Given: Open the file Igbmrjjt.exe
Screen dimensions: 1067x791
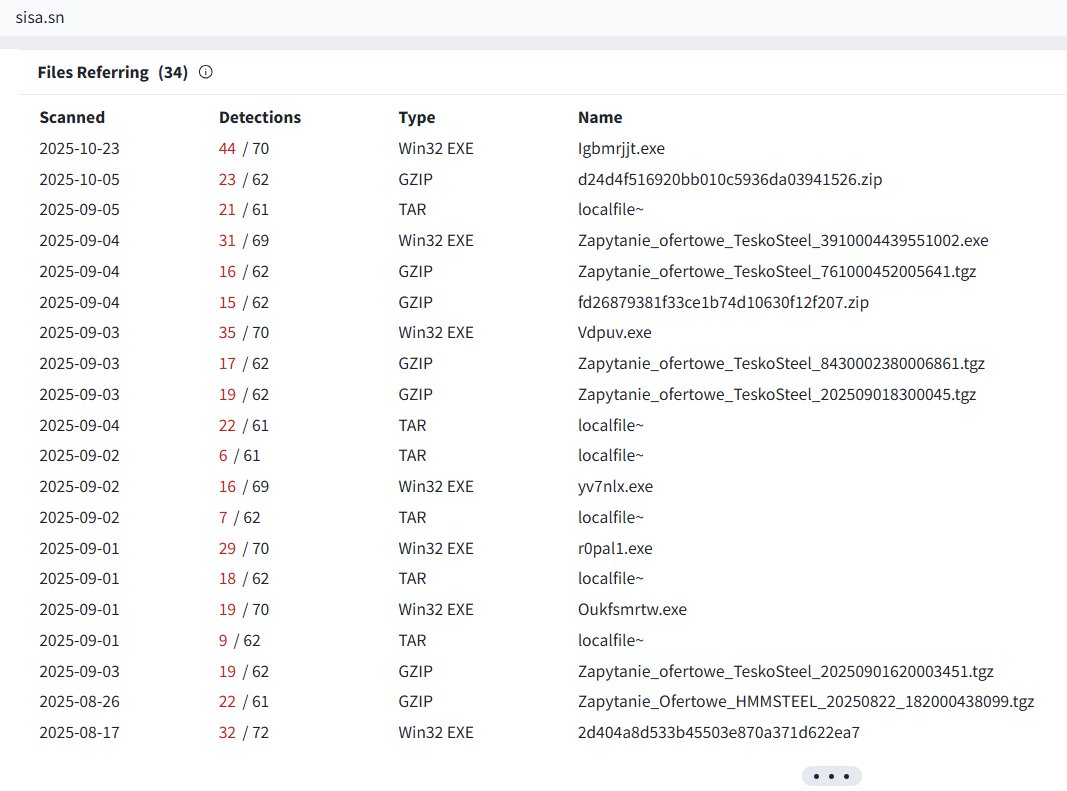Looking at the screenshot, I should pyautogui.click(x=621, y=148).
